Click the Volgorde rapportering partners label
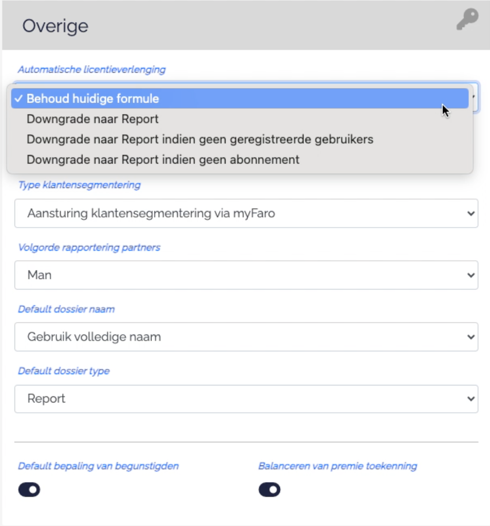This screenshot has height=526, width=490. 89,248
